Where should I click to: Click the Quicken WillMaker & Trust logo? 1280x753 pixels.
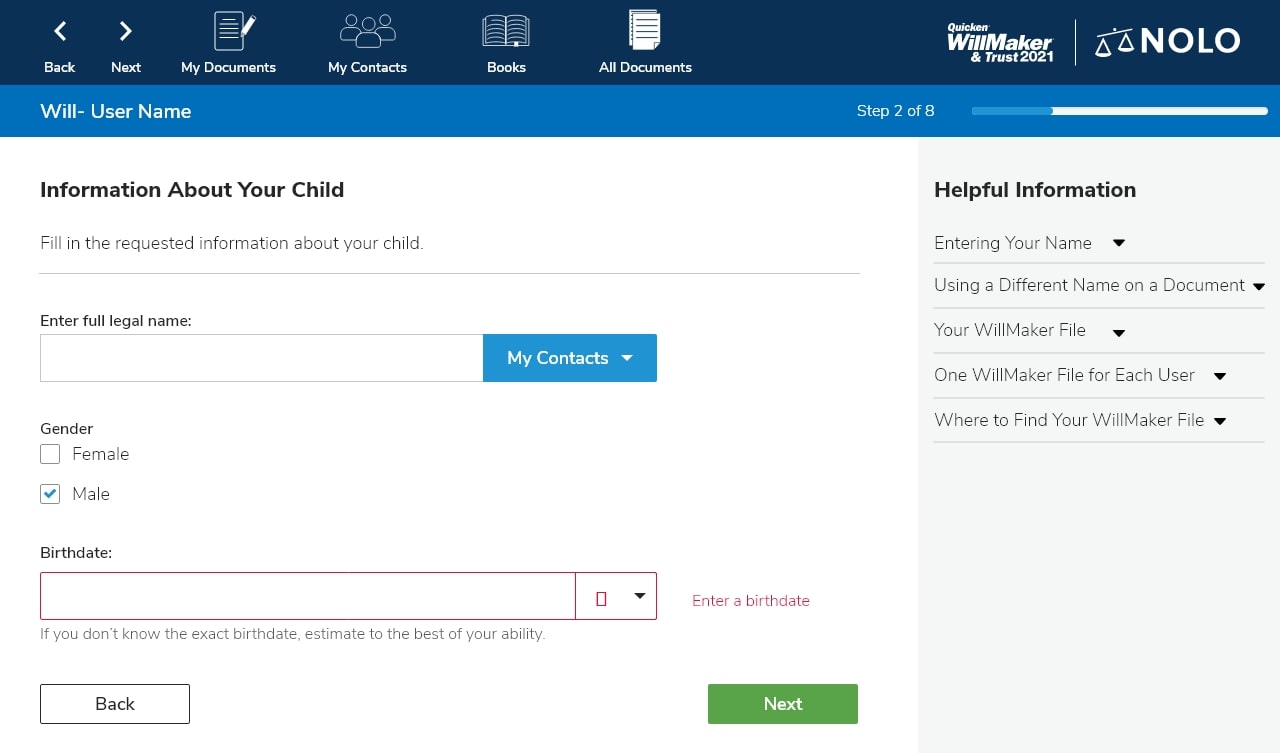[x=1000, y=43]
